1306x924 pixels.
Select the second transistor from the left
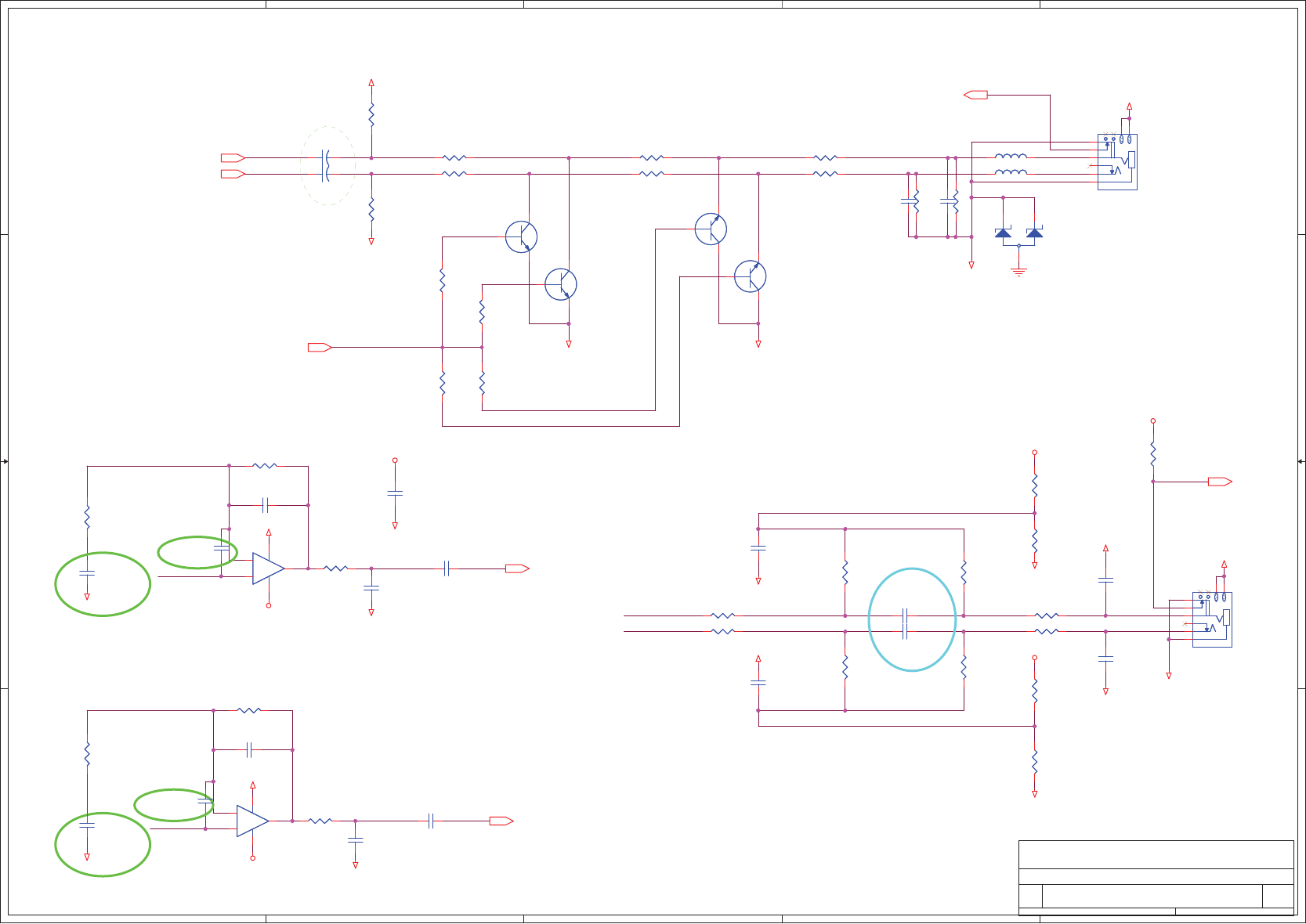561,283
